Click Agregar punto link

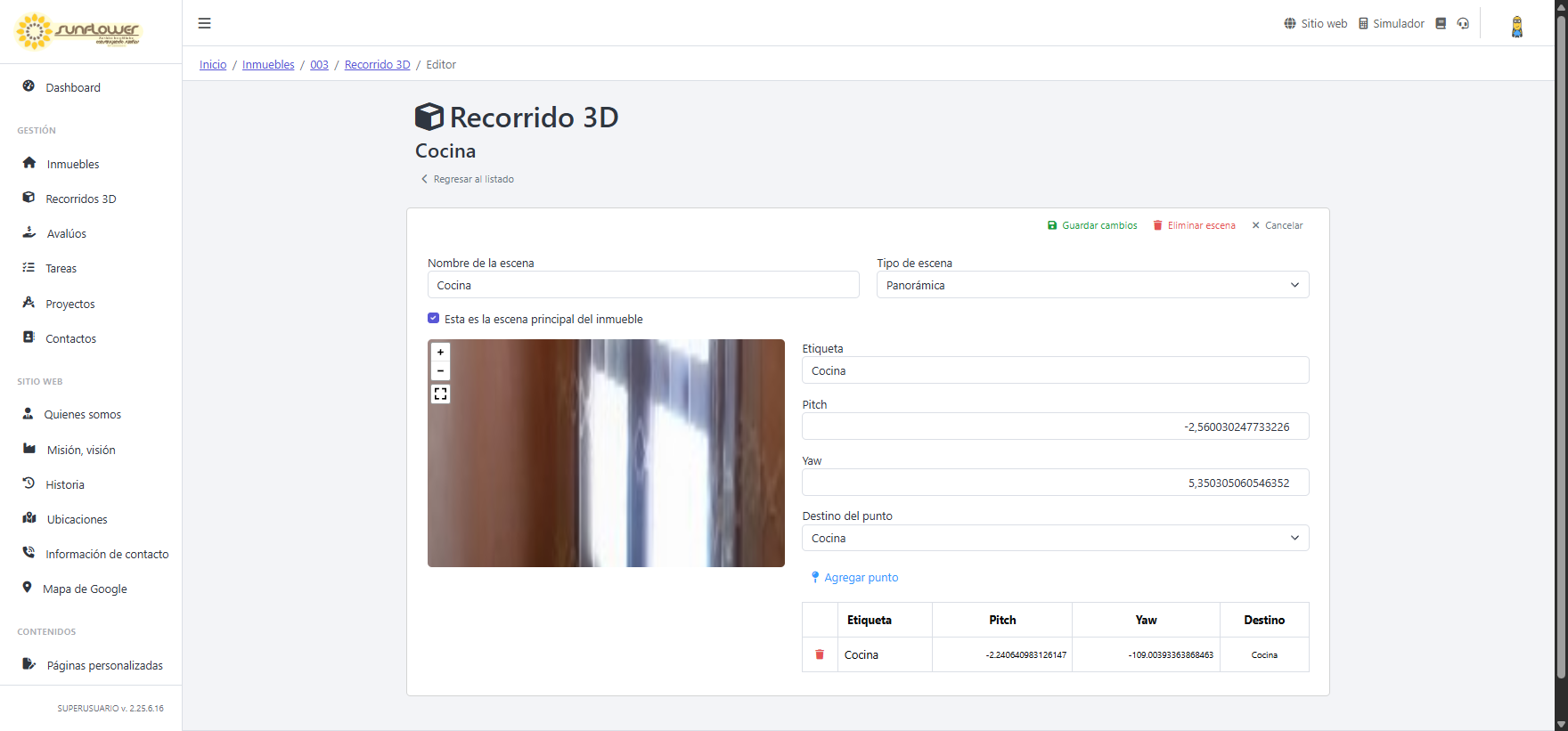(x=854, y=577)
